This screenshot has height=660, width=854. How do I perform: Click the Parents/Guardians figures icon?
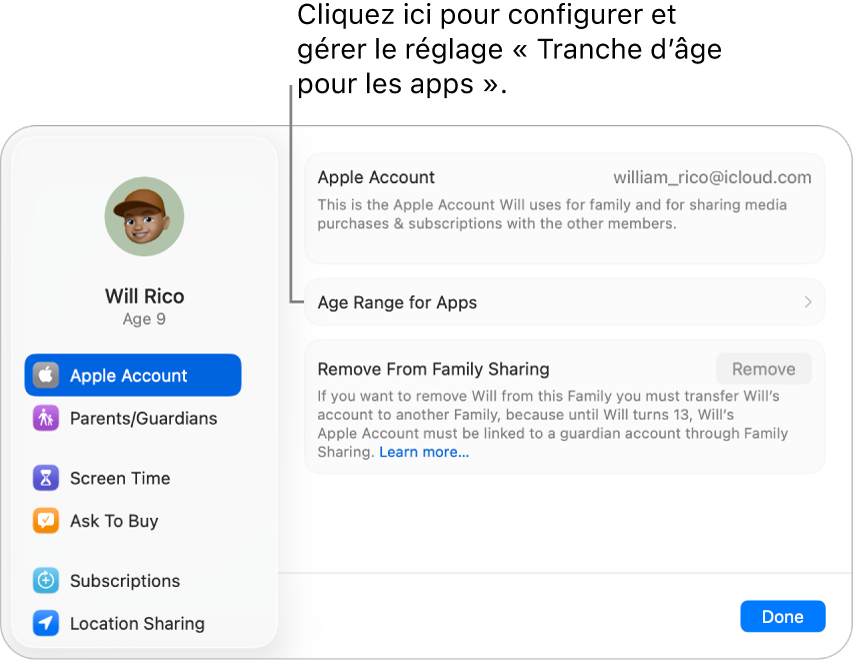[46, 418]
